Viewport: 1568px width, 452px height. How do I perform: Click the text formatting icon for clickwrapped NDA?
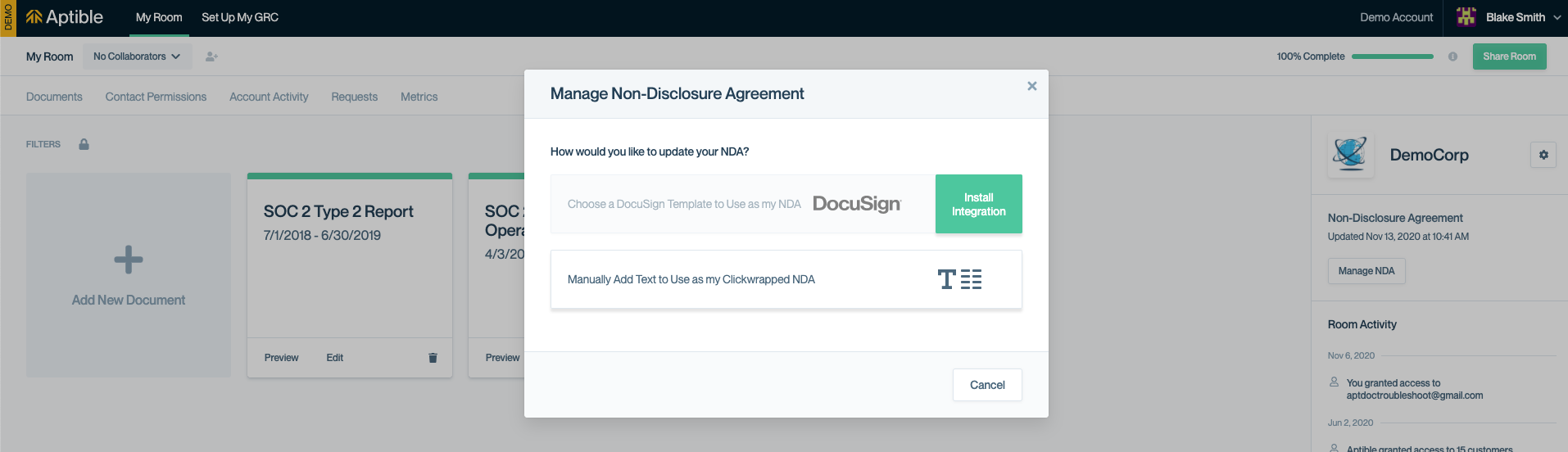tap(959, 279)
